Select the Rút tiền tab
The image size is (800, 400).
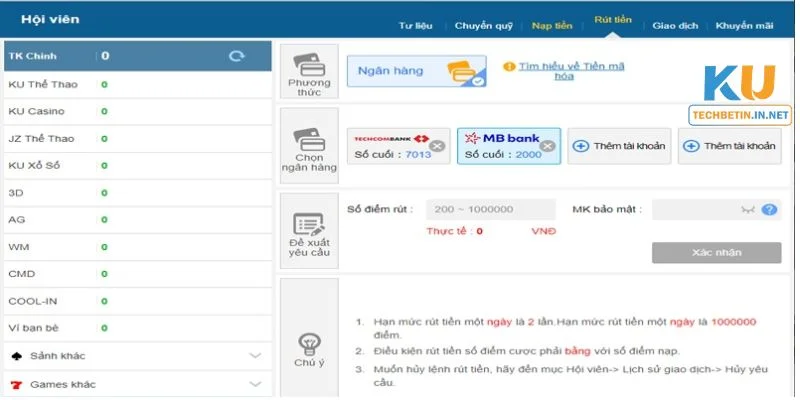(x=613, y=20)
